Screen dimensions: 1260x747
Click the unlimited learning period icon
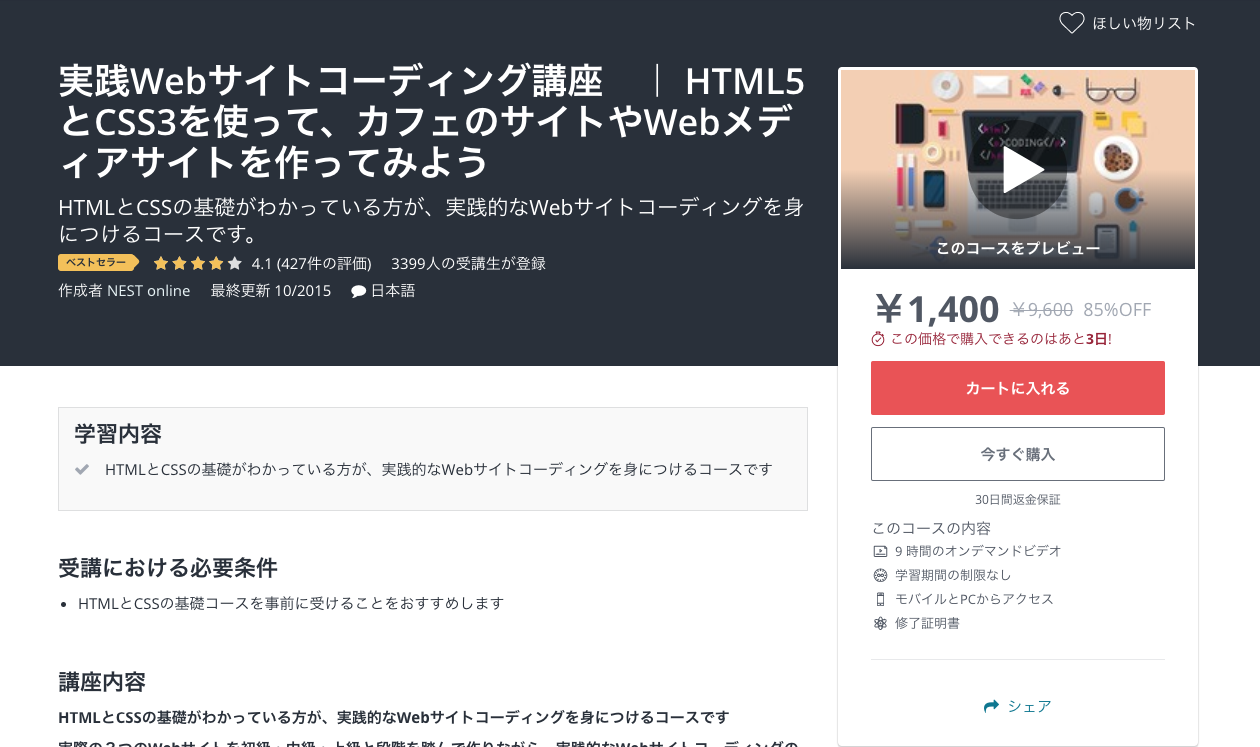(x=880, y=575)
